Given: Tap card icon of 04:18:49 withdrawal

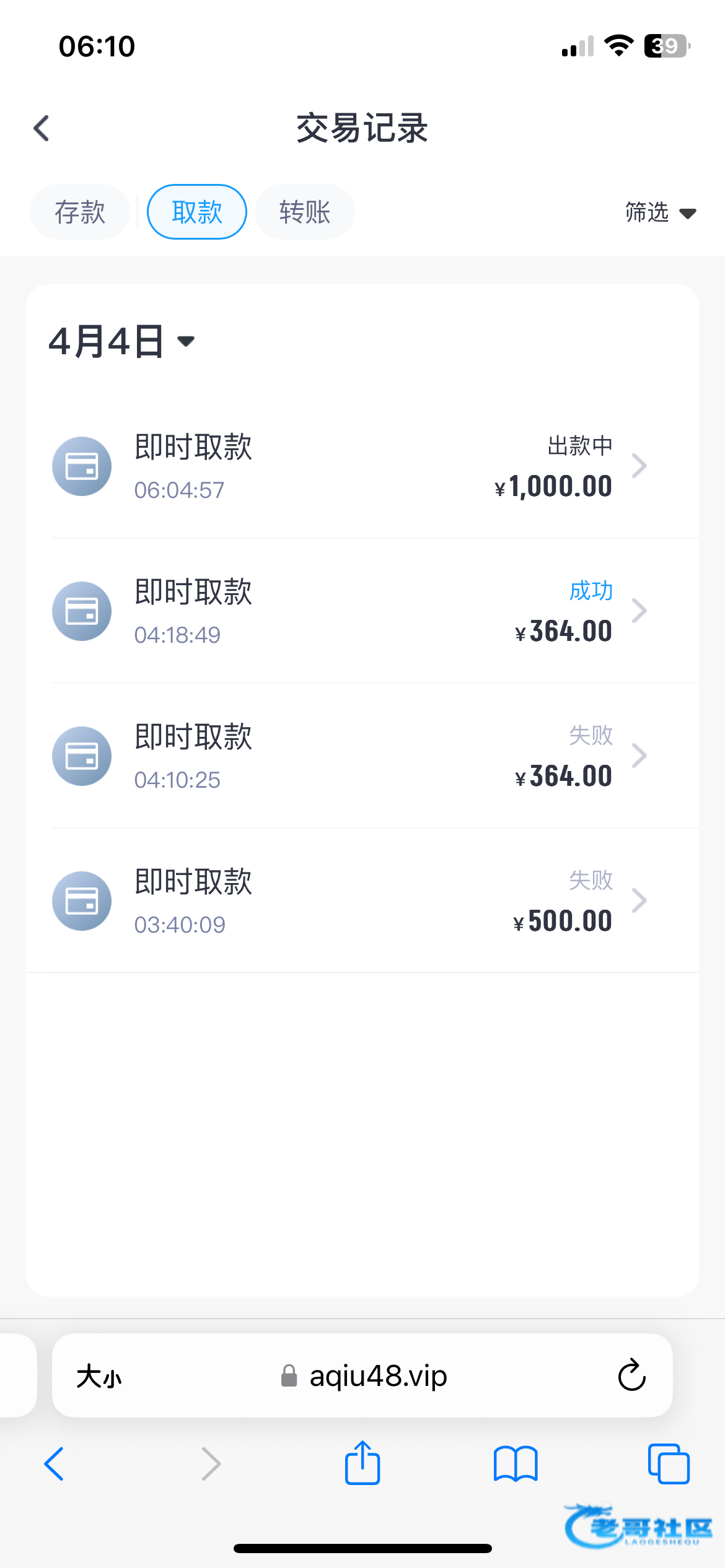Looking at the screenshot, I should pyautogui.click(x=82, y=611).
